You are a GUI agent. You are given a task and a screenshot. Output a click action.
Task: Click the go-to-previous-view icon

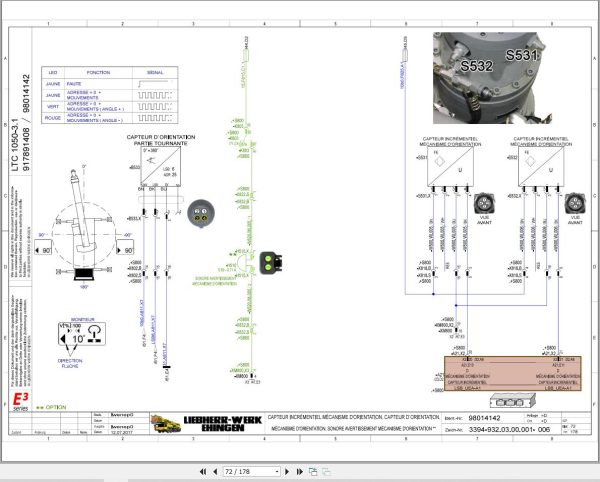313,472
